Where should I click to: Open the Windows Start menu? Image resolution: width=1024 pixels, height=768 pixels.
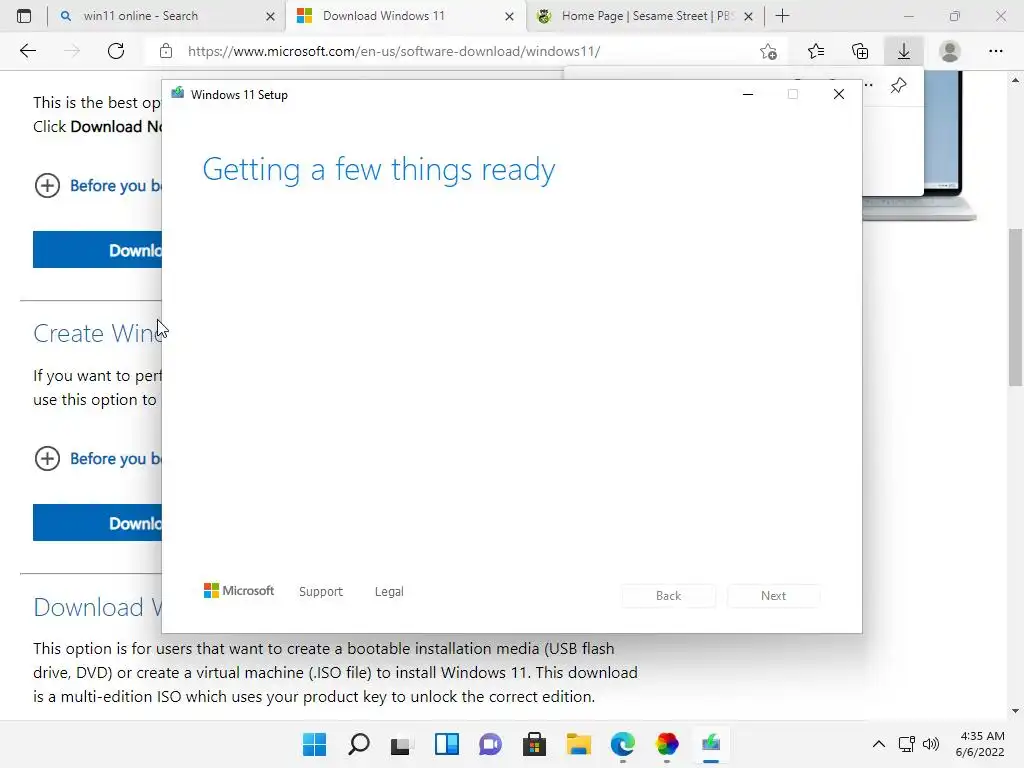pos(314,744)
